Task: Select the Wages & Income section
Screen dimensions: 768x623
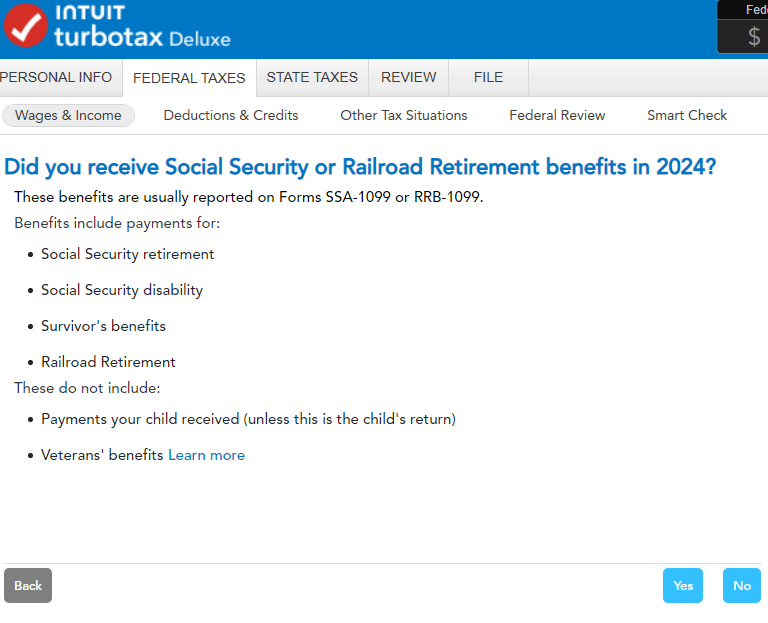Action: [x=68, y=115]
